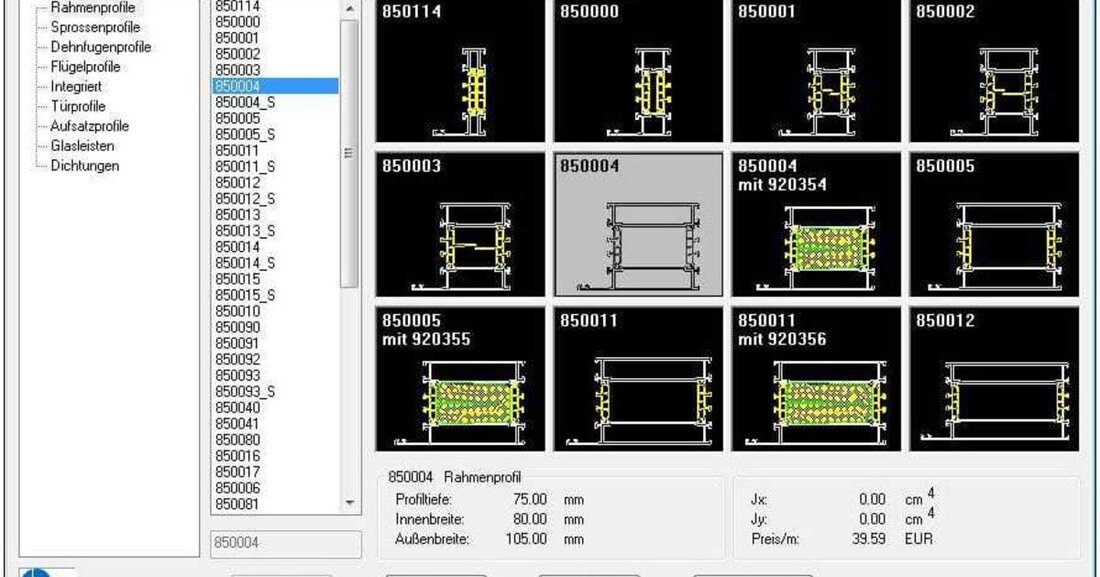Select profile 850011_S in the list
The height and width of the screenshot is (577, 1100).
(x=247, y=166)
